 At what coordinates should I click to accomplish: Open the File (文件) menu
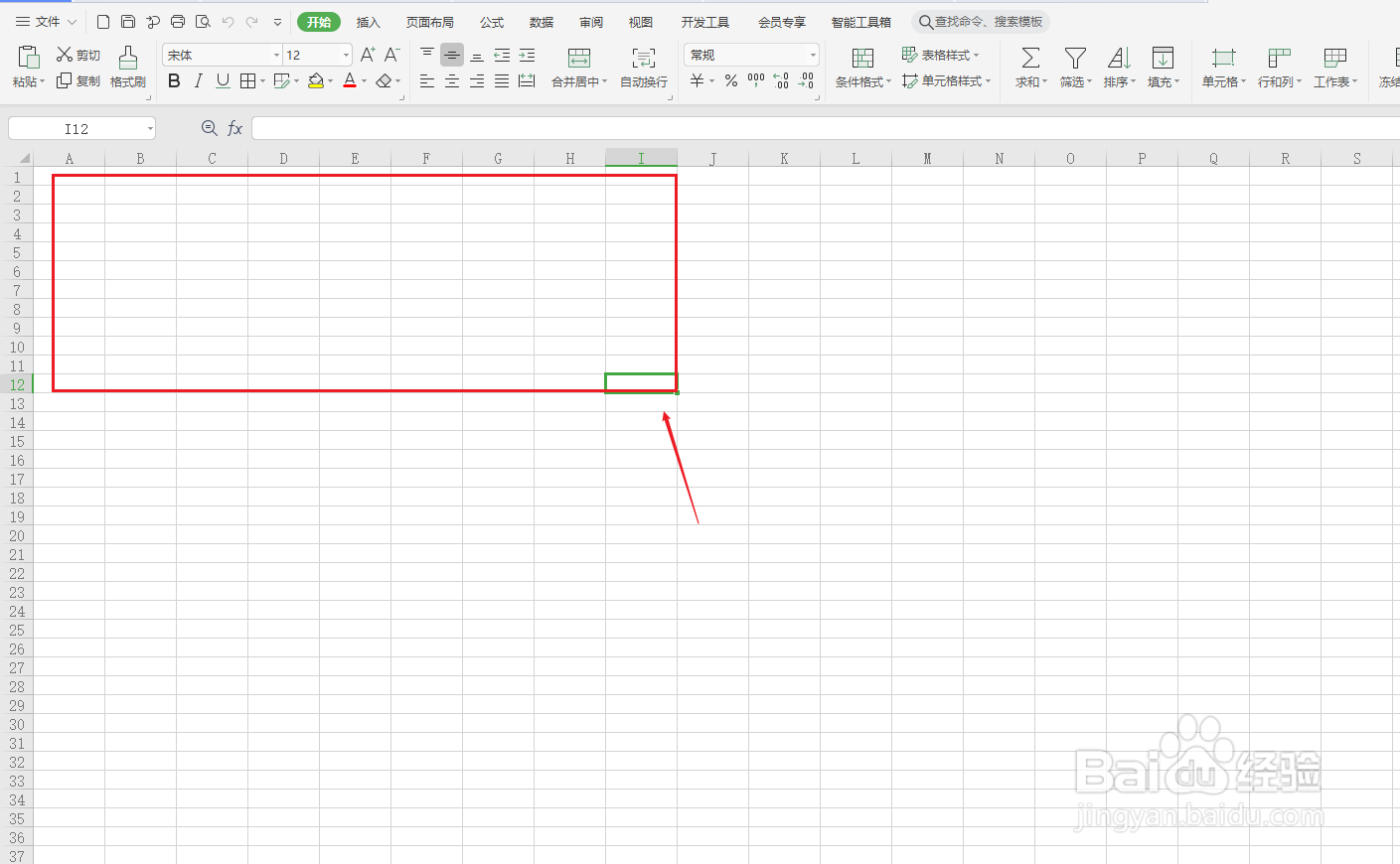(46, 22)
